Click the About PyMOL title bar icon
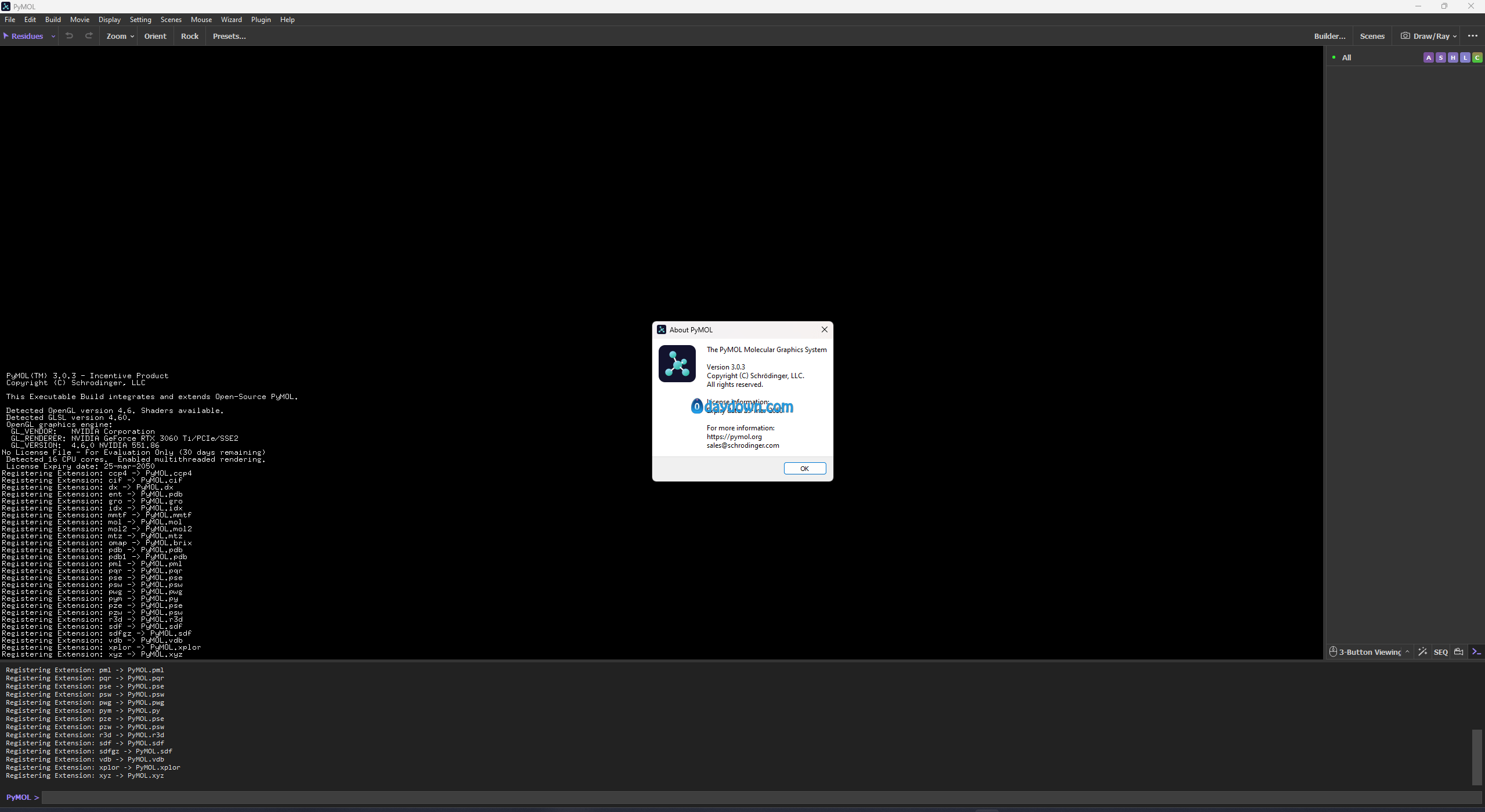 coord(661,329)
